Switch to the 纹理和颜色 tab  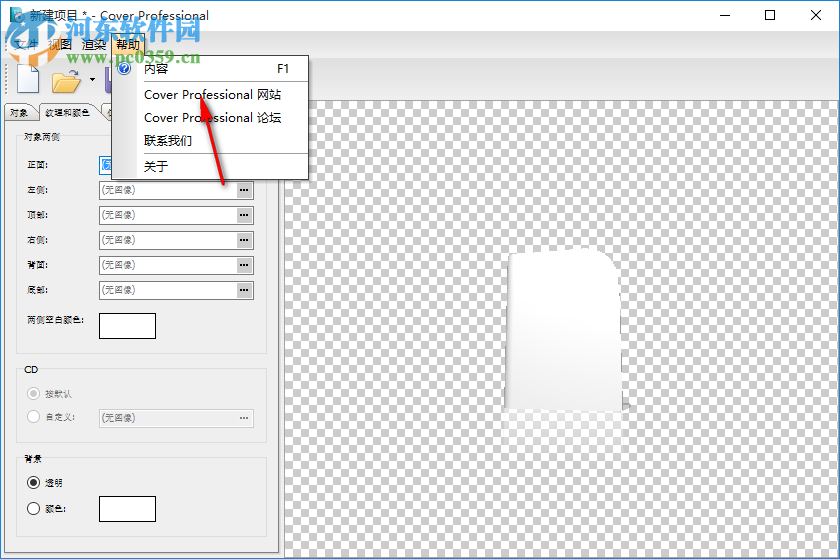(x=68, y=113)
